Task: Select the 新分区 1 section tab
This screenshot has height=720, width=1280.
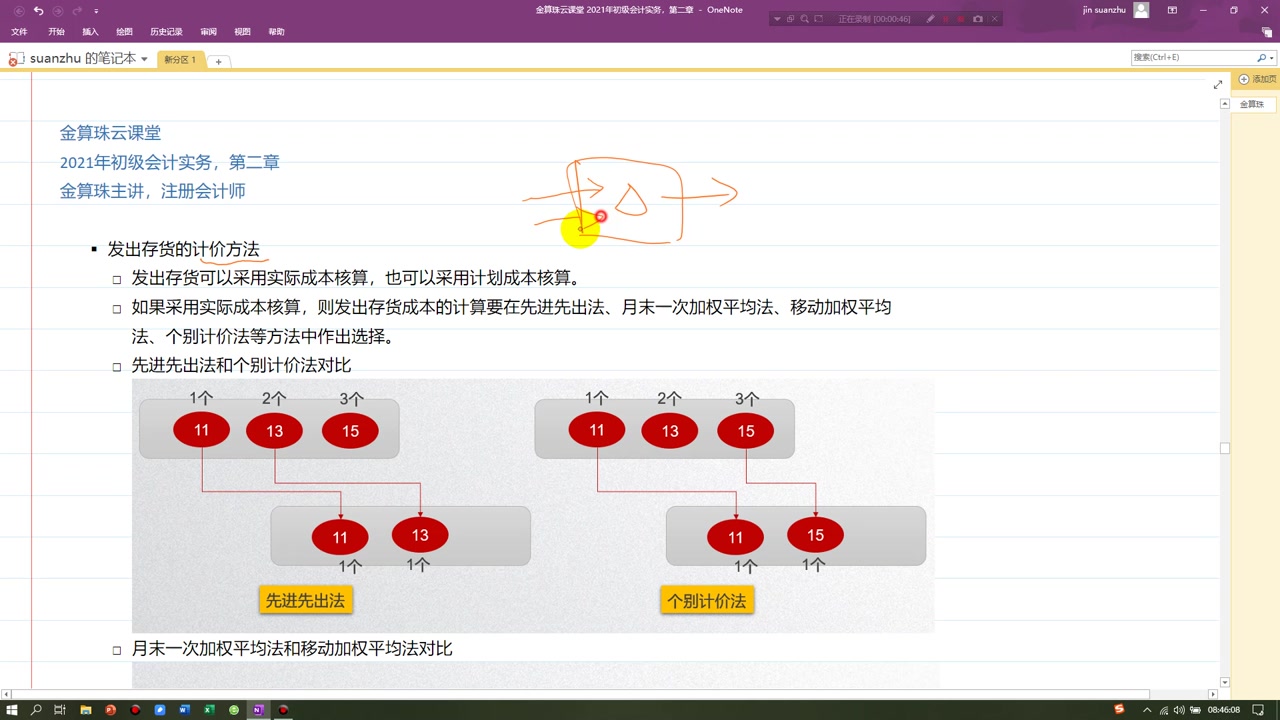Action: (x=180, y=60)
